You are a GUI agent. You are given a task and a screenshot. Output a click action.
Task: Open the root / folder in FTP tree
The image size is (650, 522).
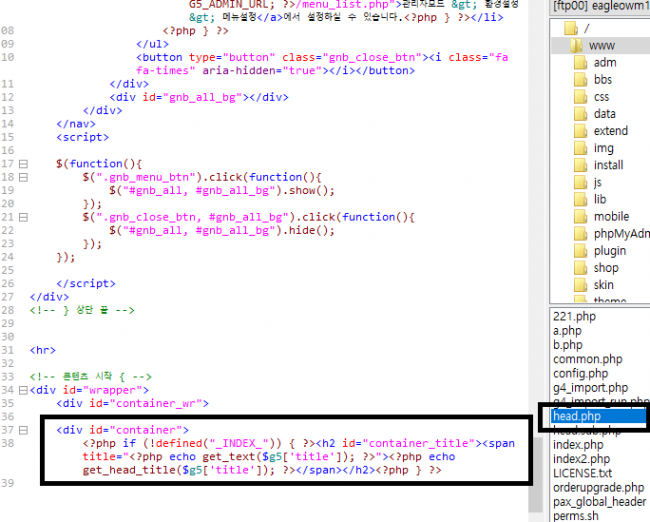pos(571,28)
